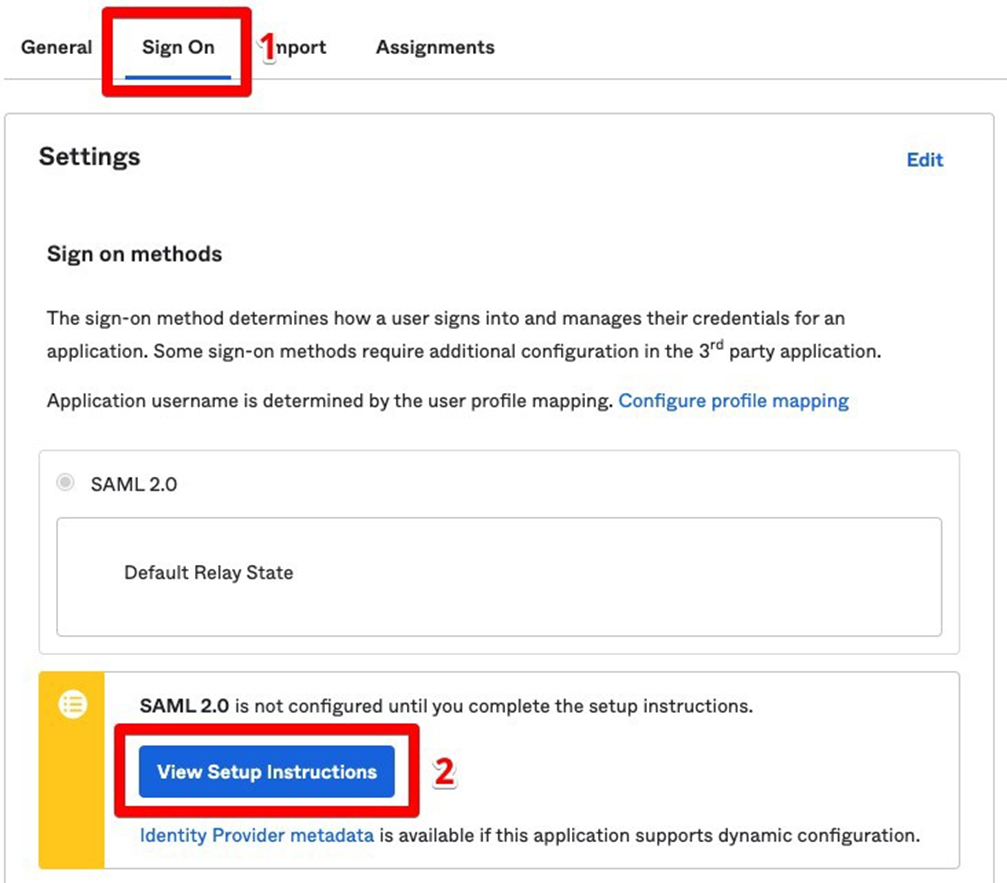1007x883 pixels.
Task: Click the SAML 2.0 radio option label
Action: [x=134, y=484]
